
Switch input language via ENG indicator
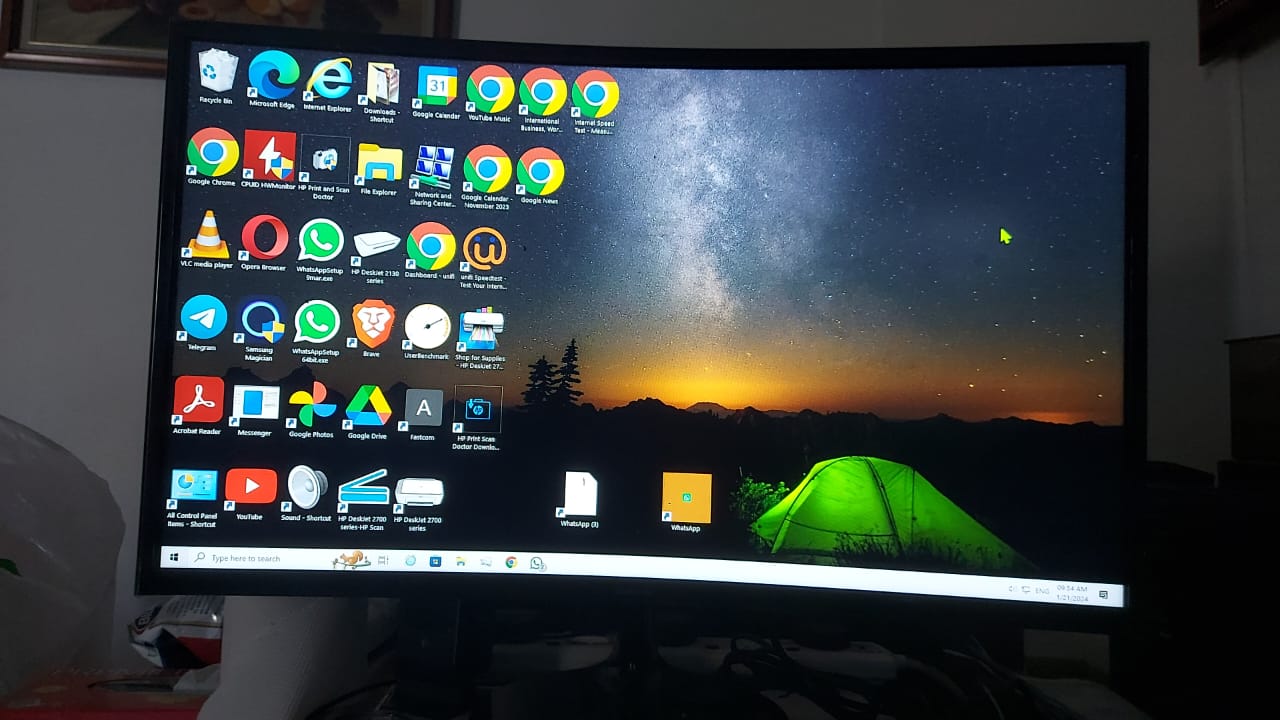[x=1042, y=591]
